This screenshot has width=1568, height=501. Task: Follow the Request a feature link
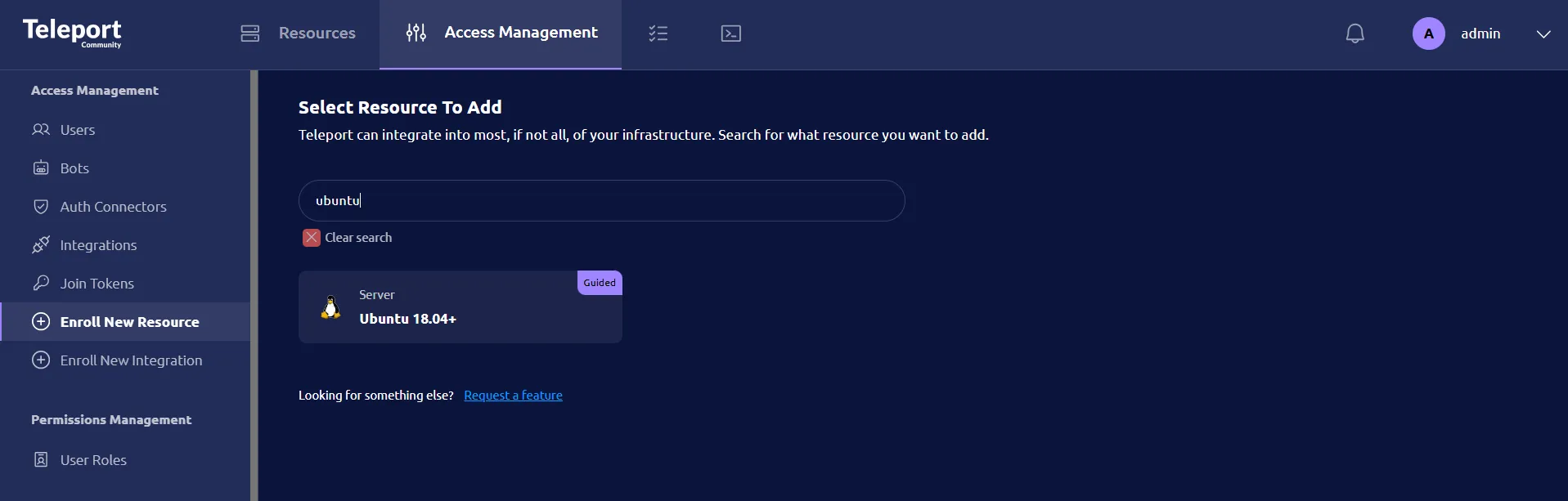tap(513, 396)
